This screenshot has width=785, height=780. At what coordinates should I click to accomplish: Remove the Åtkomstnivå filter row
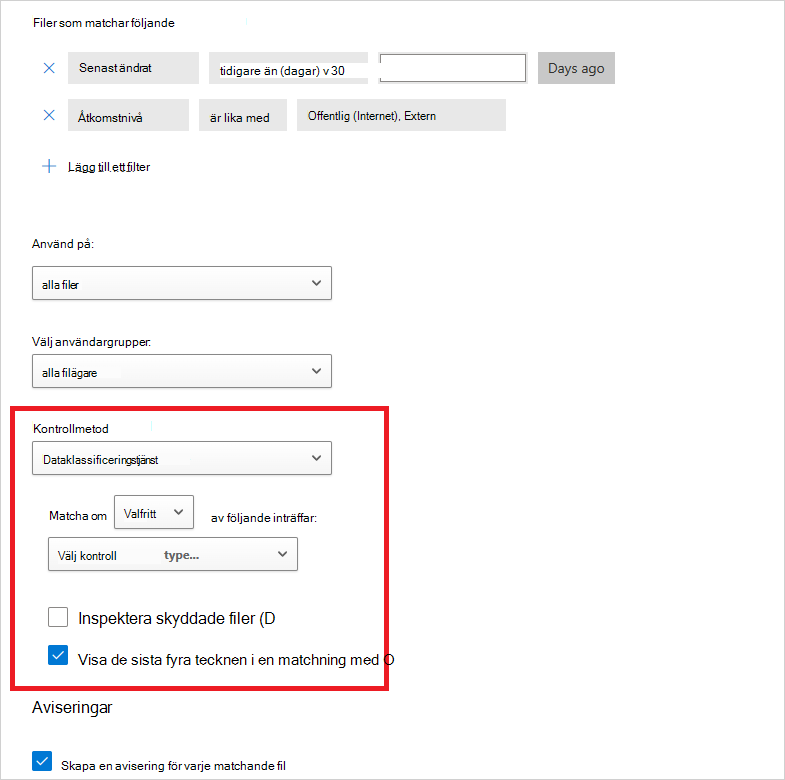(x=49, y=115)
